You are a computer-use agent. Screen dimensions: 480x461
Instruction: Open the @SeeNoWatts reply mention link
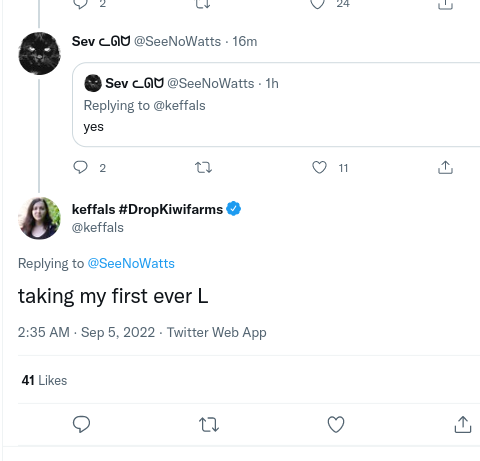click(x=131, y=263)
